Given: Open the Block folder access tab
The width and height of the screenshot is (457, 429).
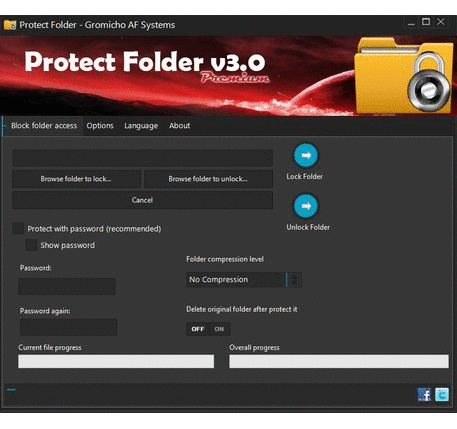Looking at the screenshot, I should coord(44,126).
